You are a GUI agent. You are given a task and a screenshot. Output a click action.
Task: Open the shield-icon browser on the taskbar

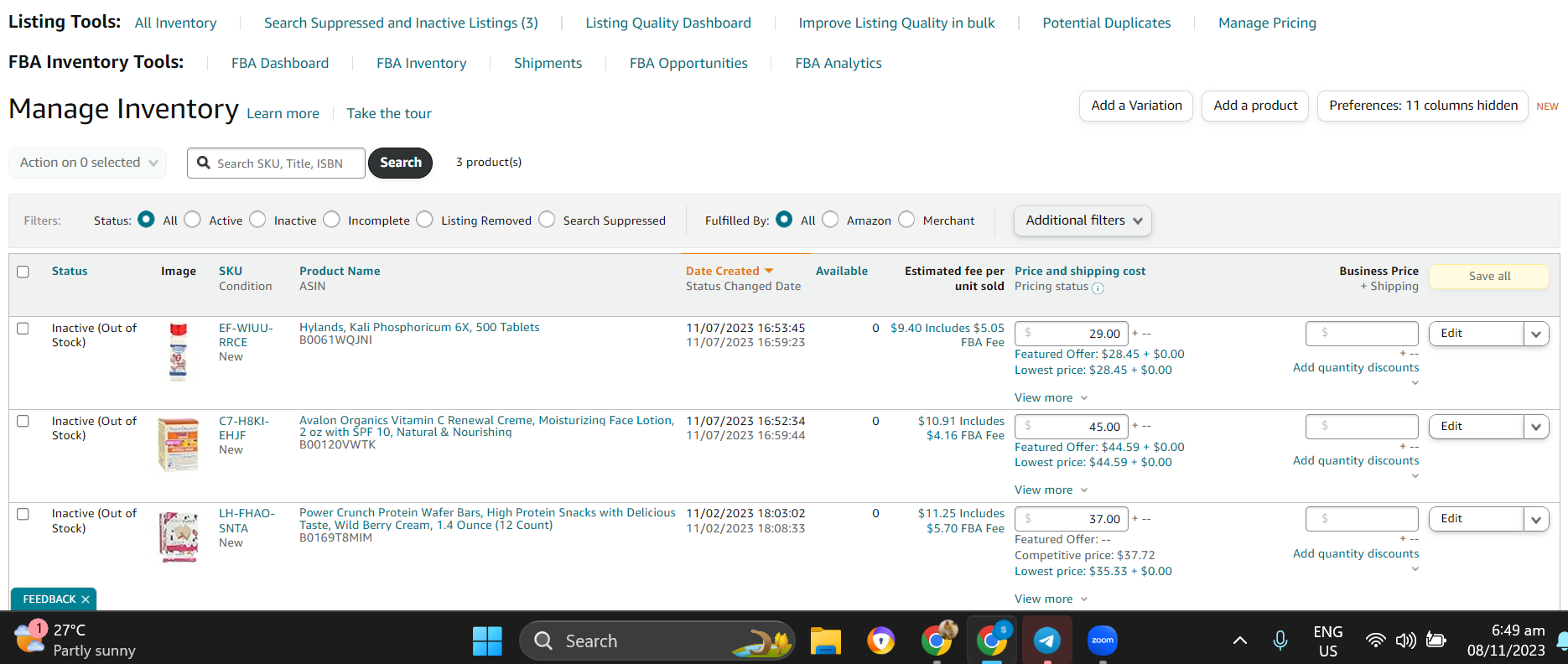click(x=881, y=641)
